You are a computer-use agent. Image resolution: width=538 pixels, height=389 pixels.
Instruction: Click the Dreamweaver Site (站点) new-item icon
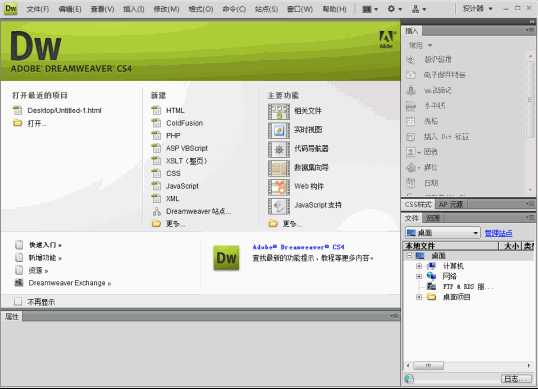[156, 211]
